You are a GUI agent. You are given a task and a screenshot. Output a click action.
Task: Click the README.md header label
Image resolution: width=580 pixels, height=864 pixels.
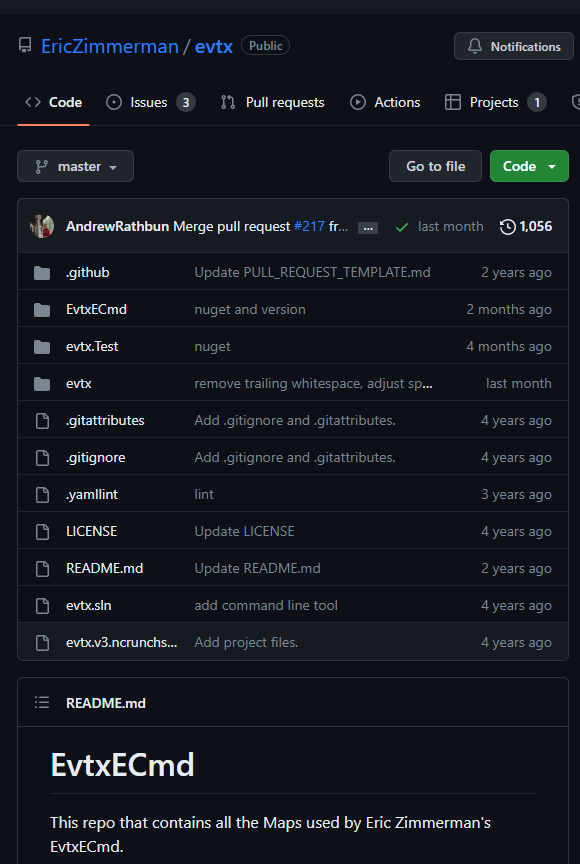pyautogui.click(x=106, y=703)
